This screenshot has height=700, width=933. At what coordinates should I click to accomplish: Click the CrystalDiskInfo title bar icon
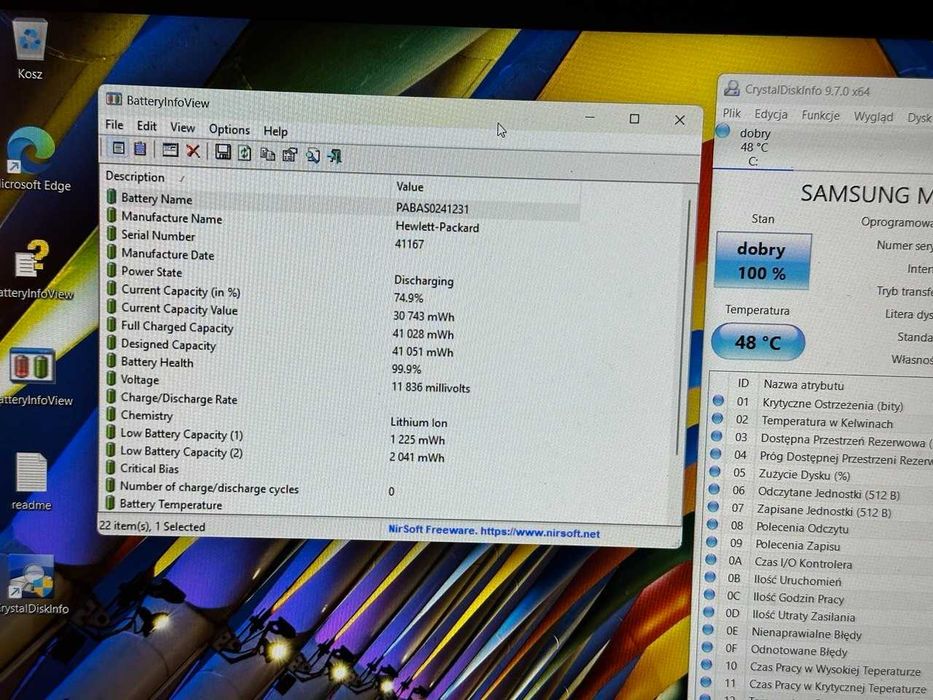(x=731, y=89)
